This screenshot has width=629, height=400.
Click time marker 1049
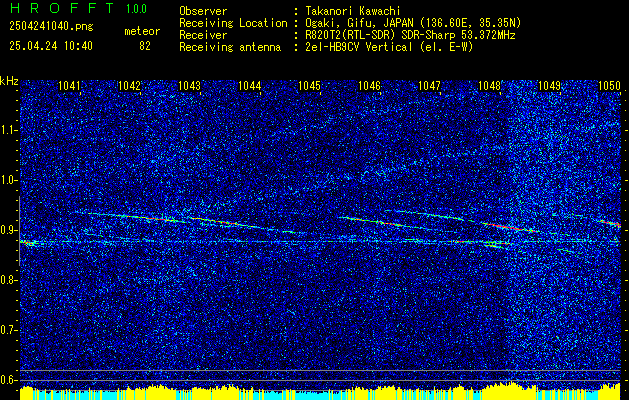(550, 86)
